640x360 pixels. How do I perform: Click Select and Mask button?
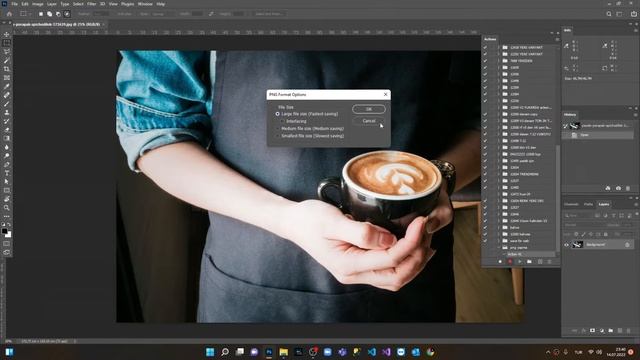pyautogui.click(x=269, y=14)
